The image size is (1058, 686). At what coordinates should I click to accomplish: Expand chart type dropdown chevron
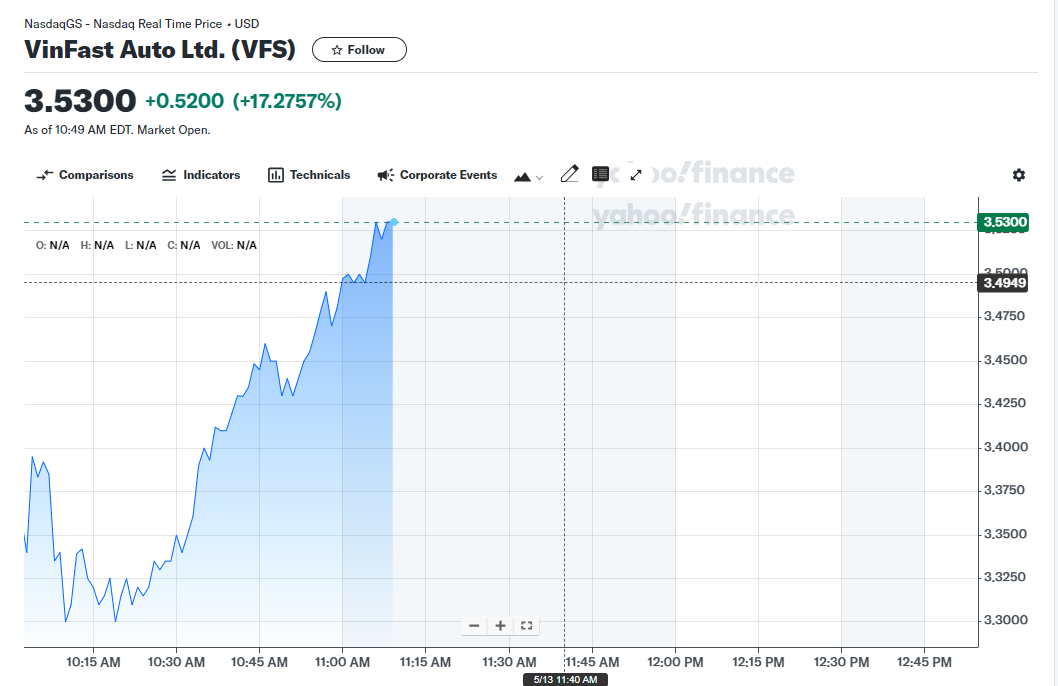539,177
